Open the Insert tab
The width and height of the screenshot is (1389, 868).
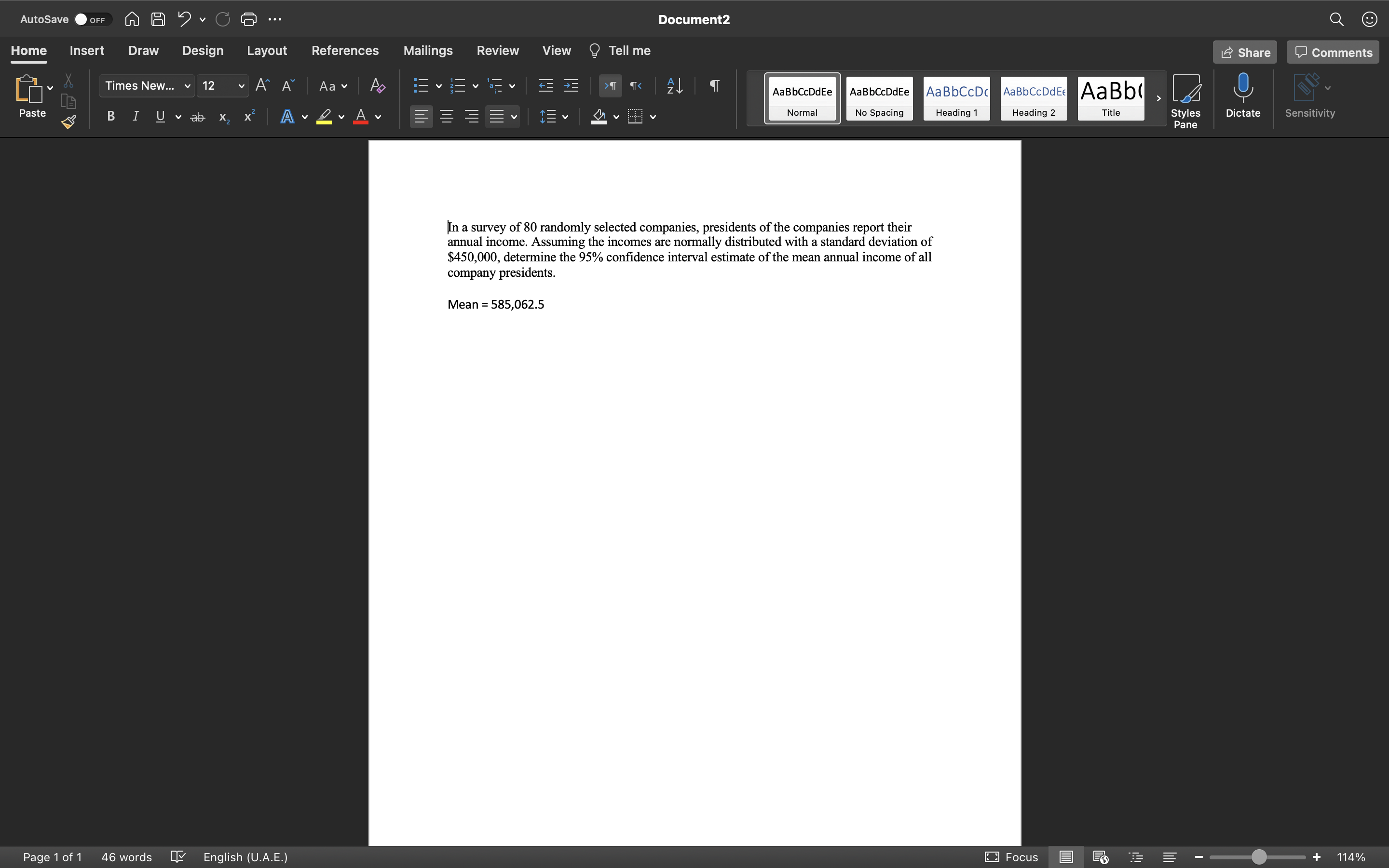(x=87, y=51)
